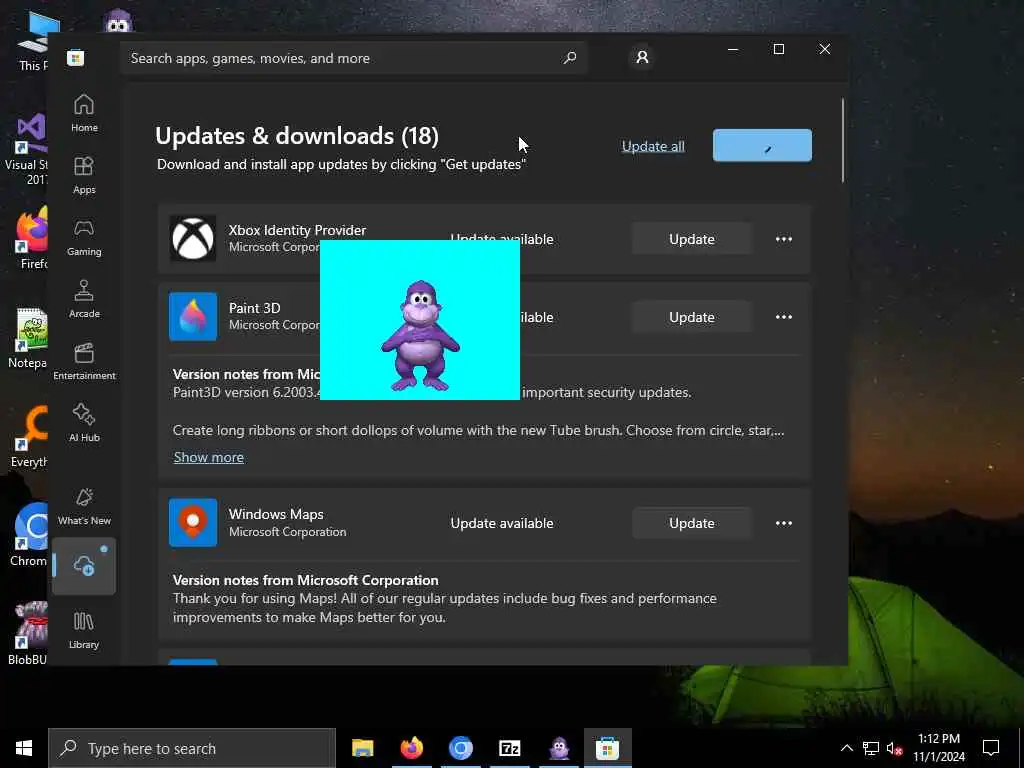Open the AI Hub section
The image size is (1024, 768).
pyautogui.click(x=84, y=424)
